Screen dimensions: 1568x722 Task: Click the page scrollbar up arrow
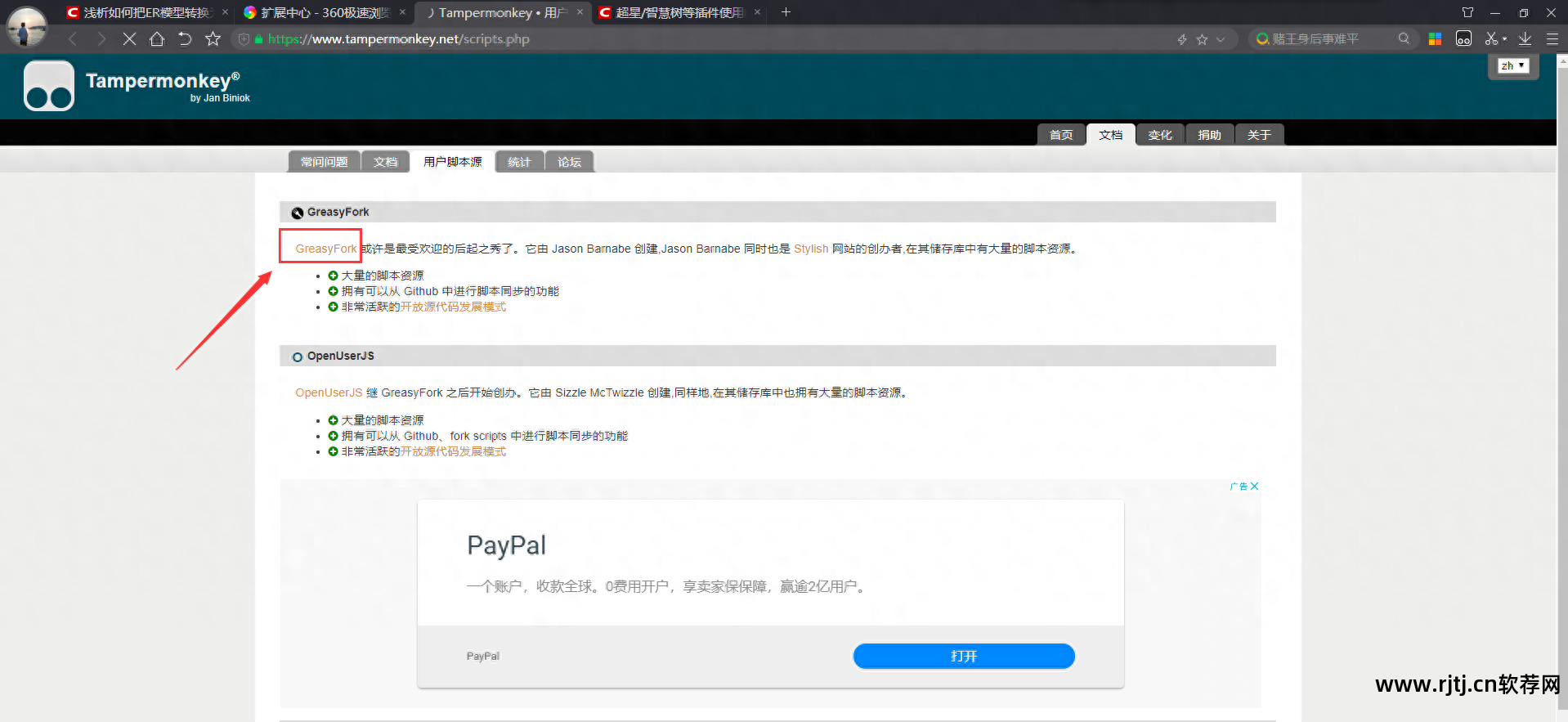click(x=1562, y=60)
